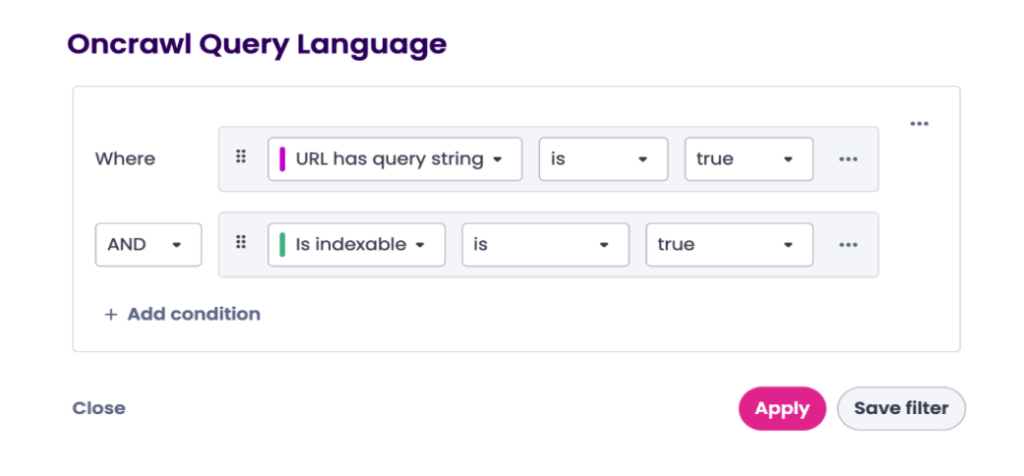Open more options for Is indexable row
This screenshot has height=476, width=1024.
point(848,244)
